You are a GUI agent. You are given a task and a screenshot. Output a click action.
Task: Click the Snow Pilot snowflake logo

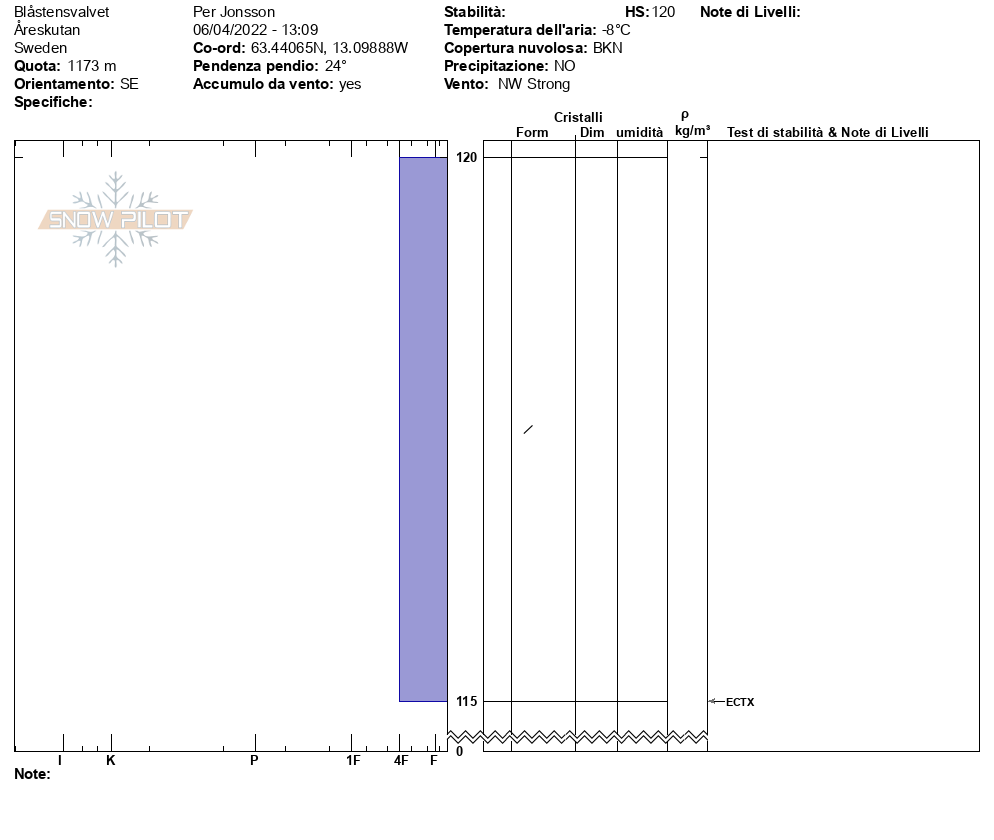[116, 219]
